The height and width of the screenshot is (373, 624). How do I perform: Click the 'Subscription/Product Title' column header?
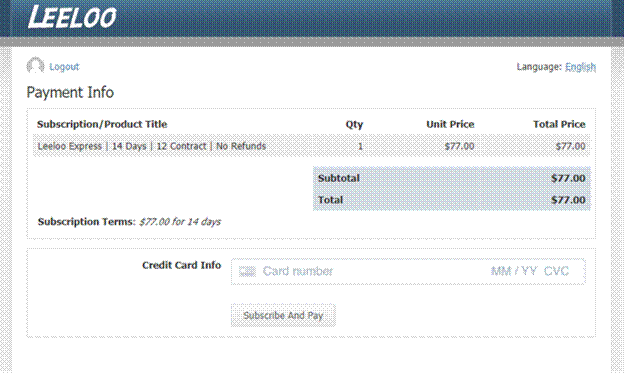(x=102, y=124)
